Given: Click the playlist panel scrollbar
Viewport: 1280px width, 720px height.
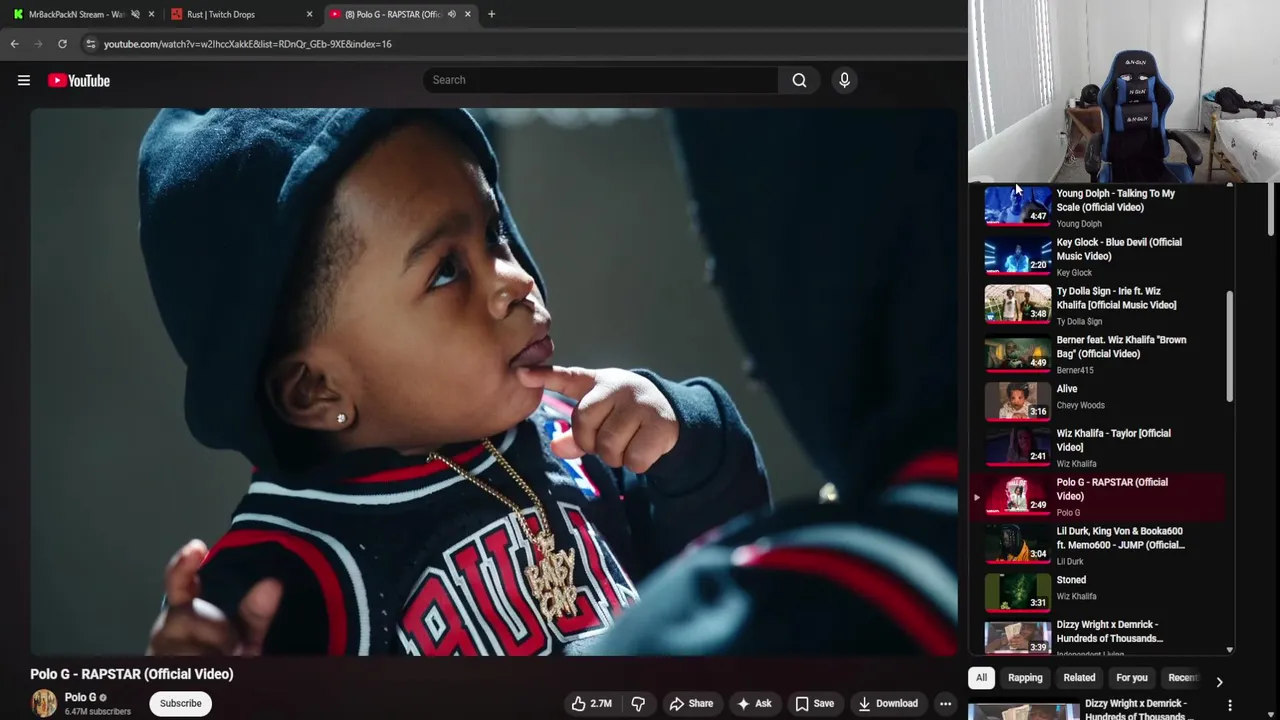Looking at the screenshot, I should (x=1230, y=347).
